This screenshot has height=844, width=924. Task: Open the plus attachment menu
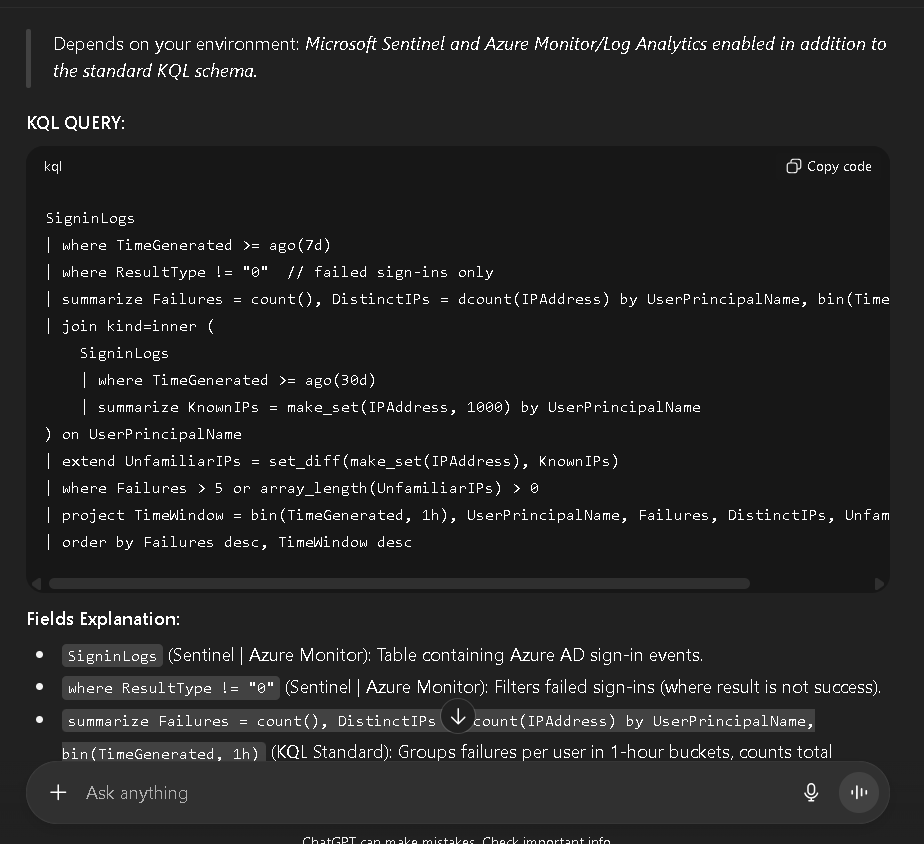point(58,793)
